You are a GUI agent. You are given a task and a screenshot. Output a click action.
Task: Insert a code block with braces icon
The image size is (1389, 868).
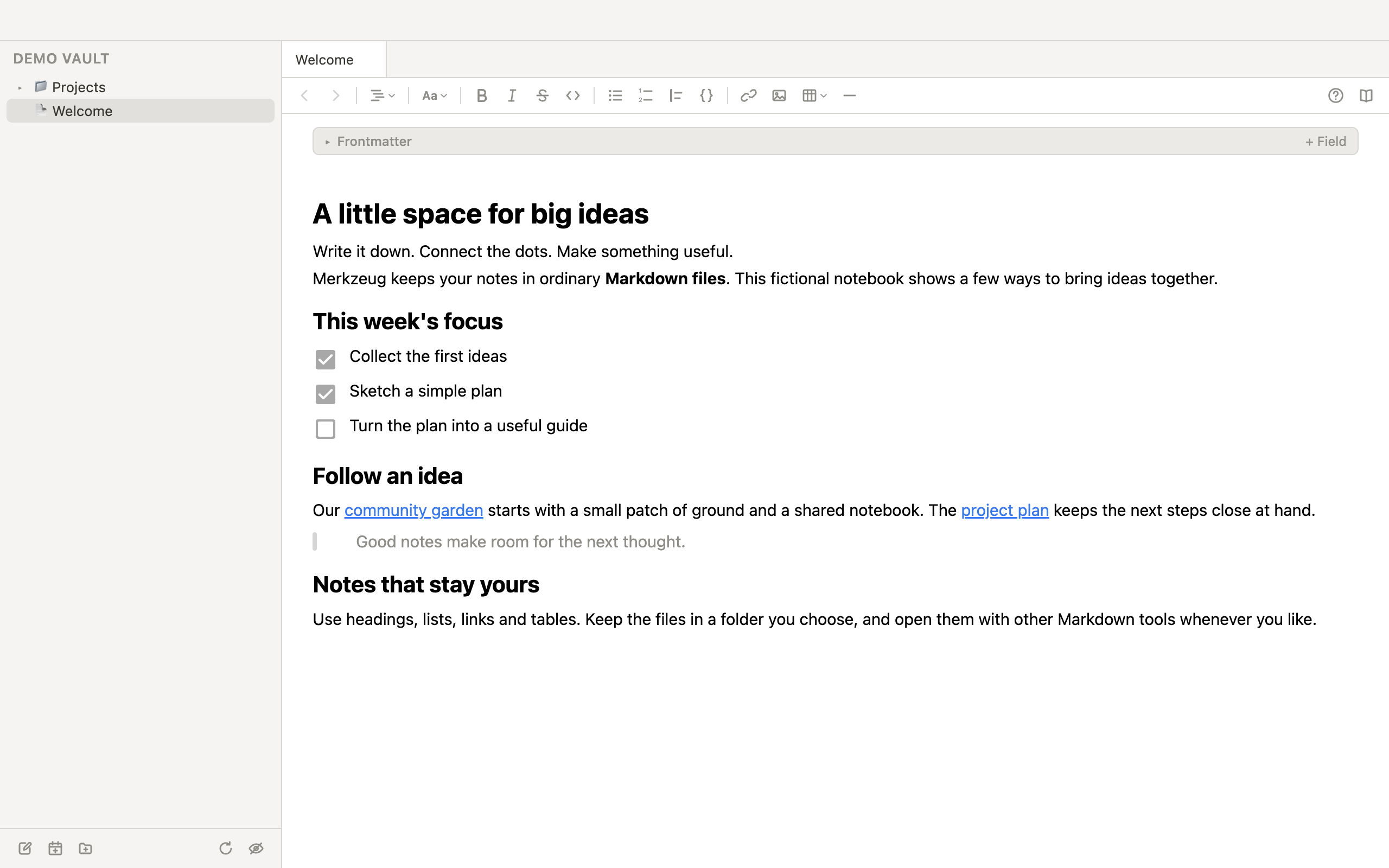click(x=706, y=95)
